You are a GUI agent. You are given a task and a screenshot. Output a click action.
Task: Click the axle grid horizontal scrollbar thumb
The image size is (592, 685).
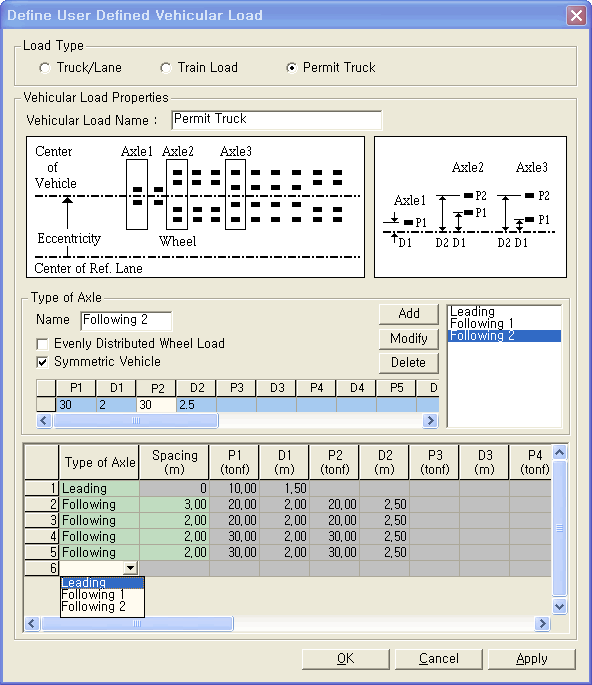136,420
